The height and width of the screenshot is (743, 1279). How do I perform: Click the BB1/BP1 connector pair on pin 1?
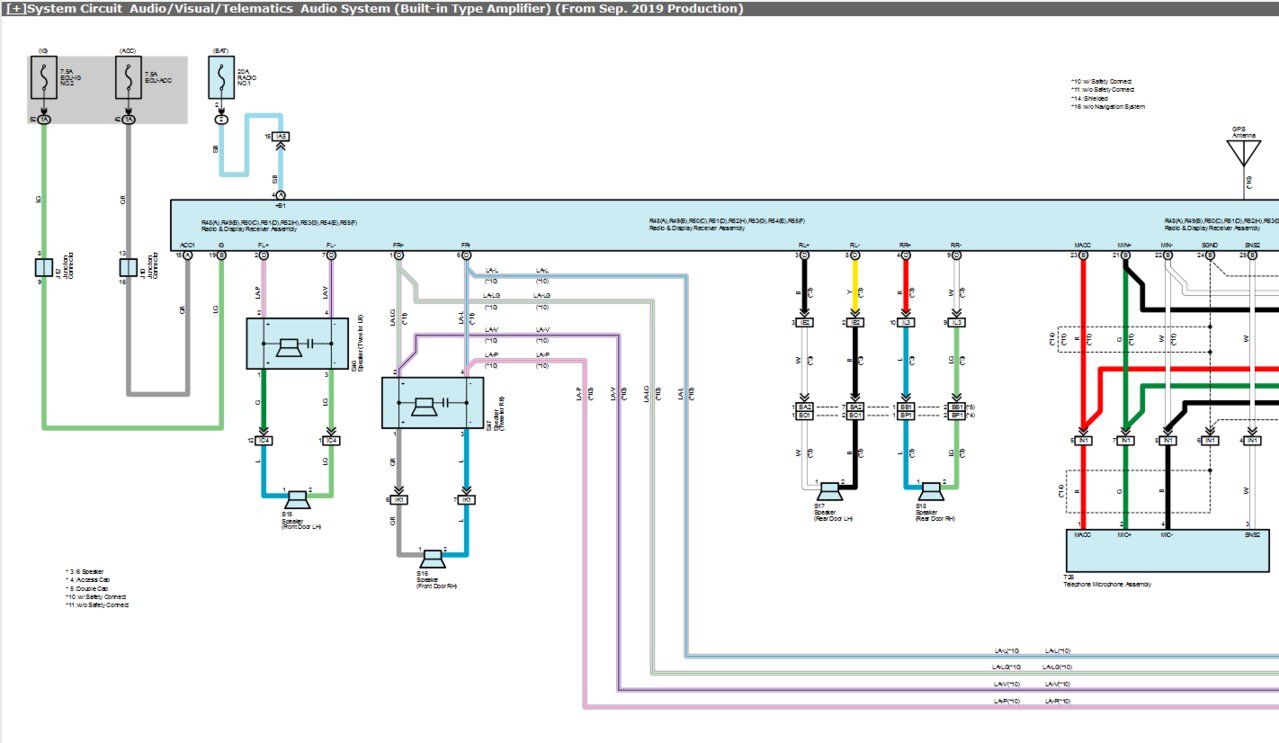point(907,411)
